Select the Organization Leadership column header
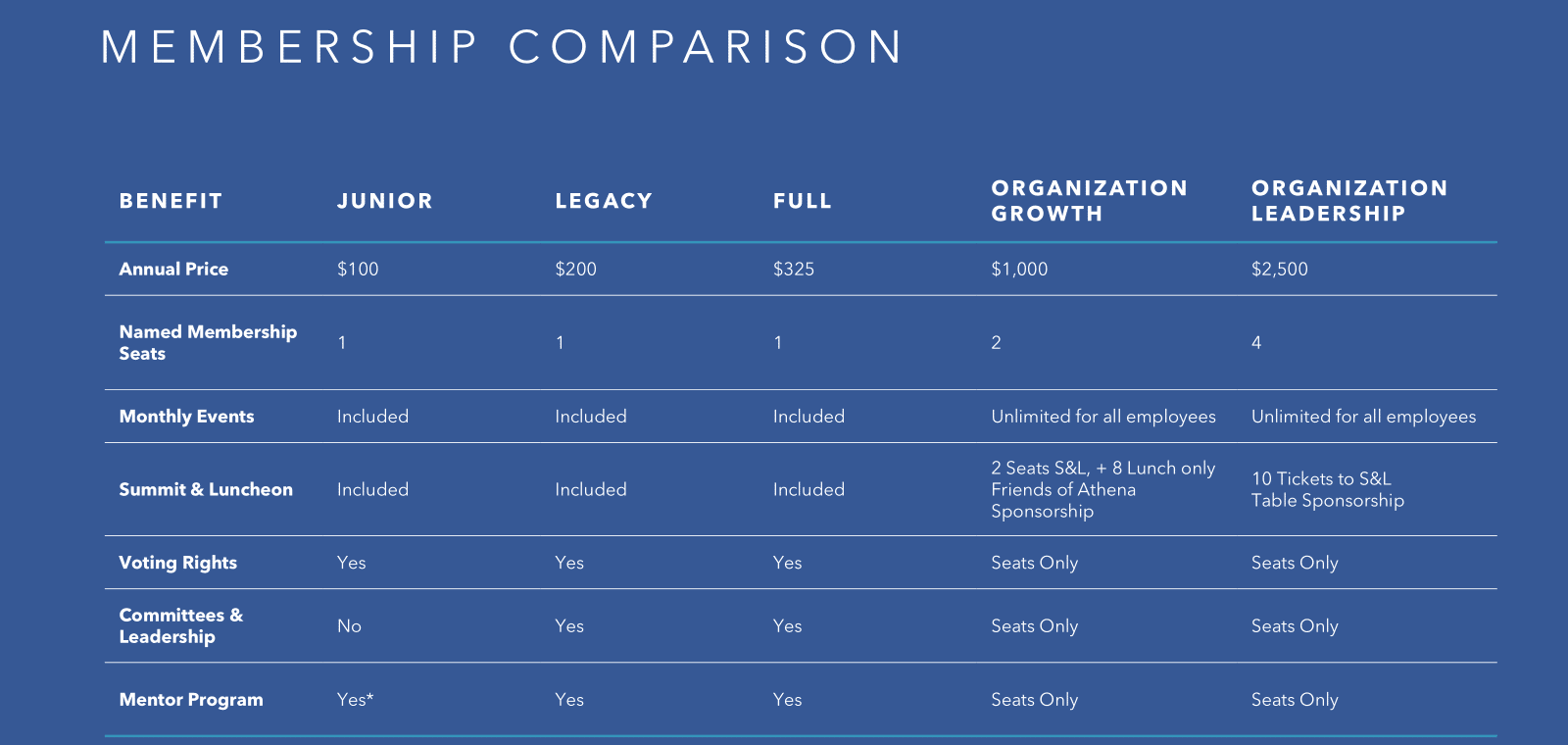Screen dimensions: 1568x745 point(1349,201)
